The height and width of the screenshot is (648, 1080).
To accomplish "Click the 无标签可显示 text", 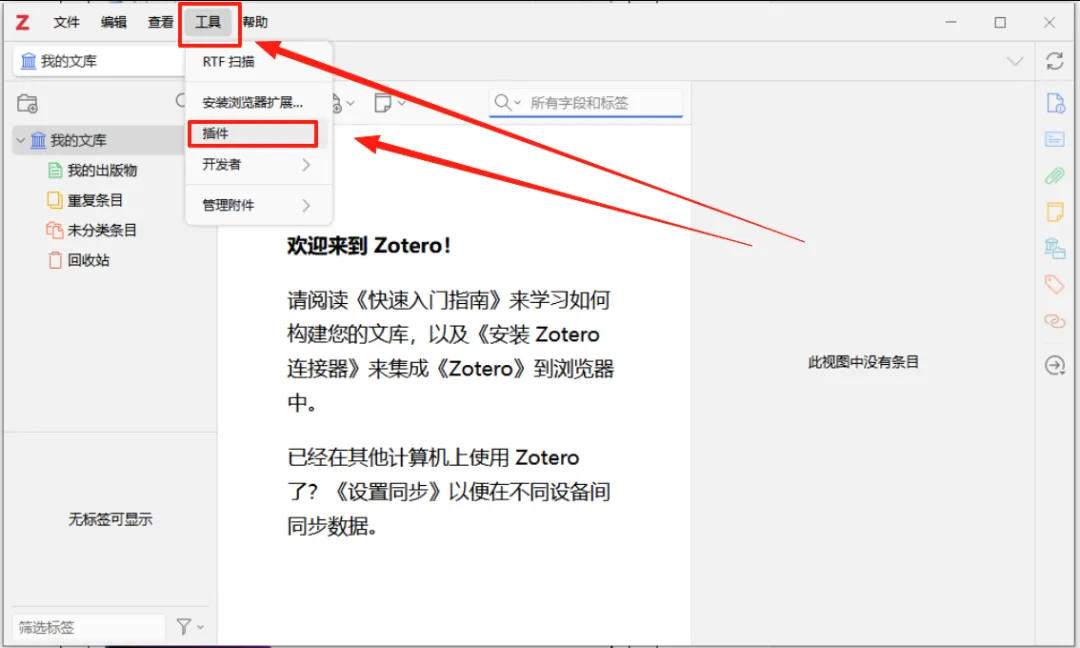I will (110, 519).
